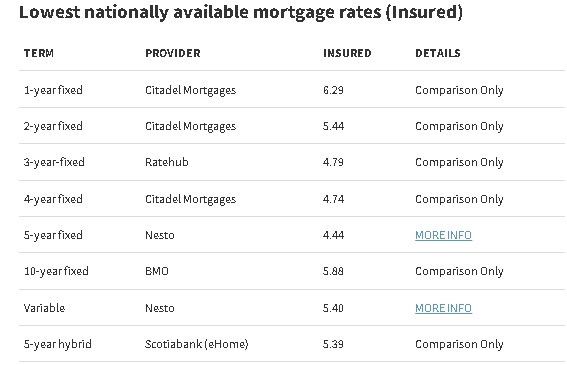The height and width of the screenshot is (365, 567).
Task: Select the 5-year hybrid term cell
Action: tap(57, 344)
